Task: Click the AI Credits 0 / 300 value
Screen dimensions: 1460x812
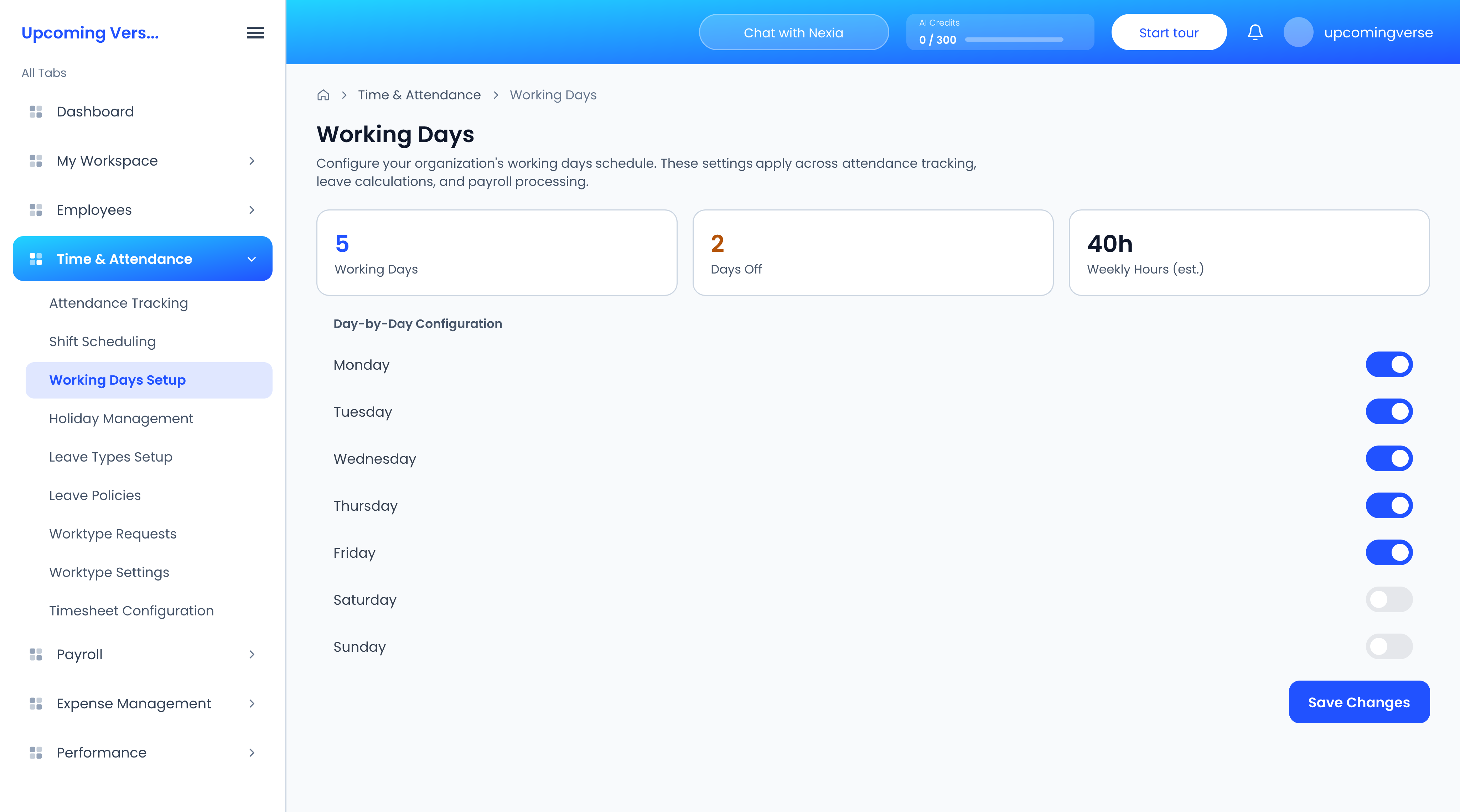Action: 937,40
